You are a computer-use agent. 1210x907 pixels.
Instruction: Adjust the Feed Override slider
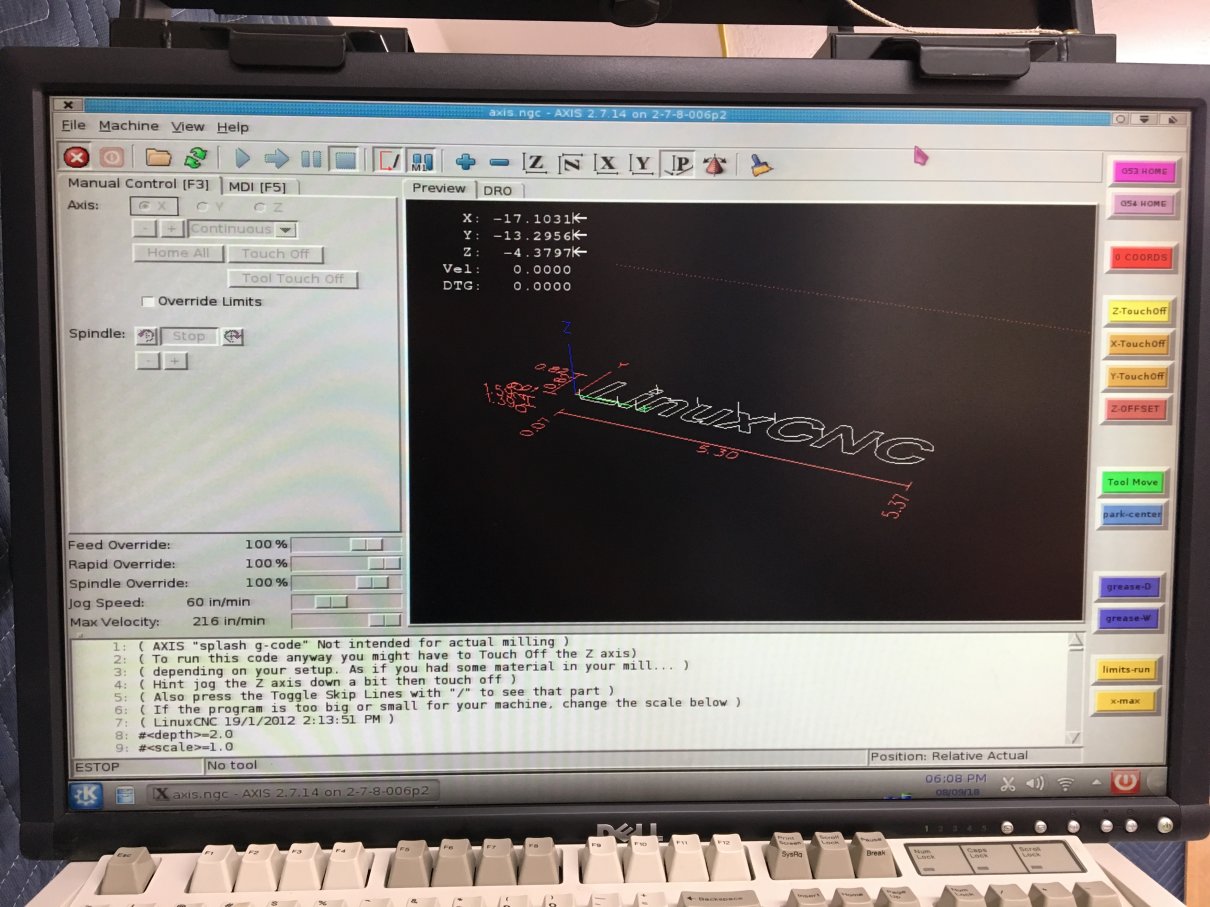pyautogui.click(x=346, y=544)
